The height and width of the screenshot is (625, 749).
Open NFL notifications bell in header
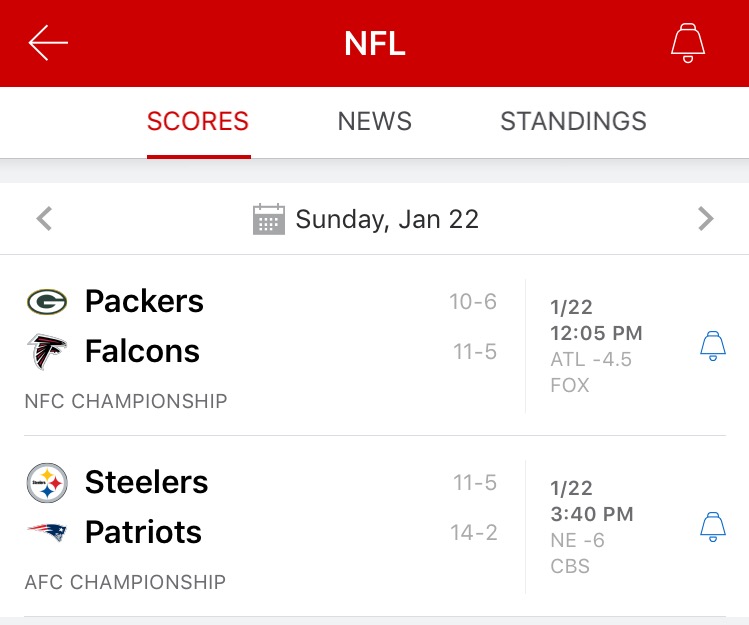[x=687, y=43]
